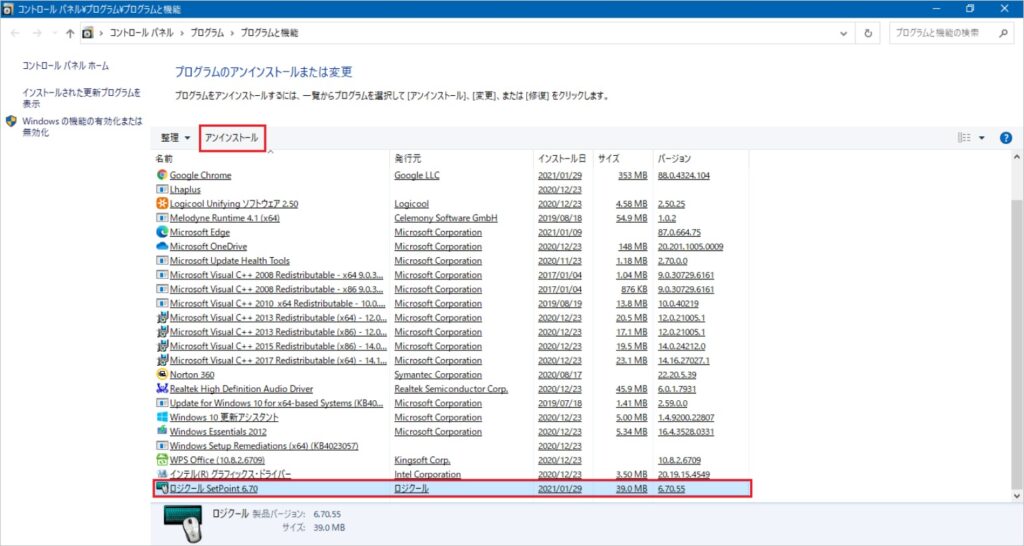Click the アンインストール toolbar button
This screenshot has height=546, width=1024.
coord(232,138)
